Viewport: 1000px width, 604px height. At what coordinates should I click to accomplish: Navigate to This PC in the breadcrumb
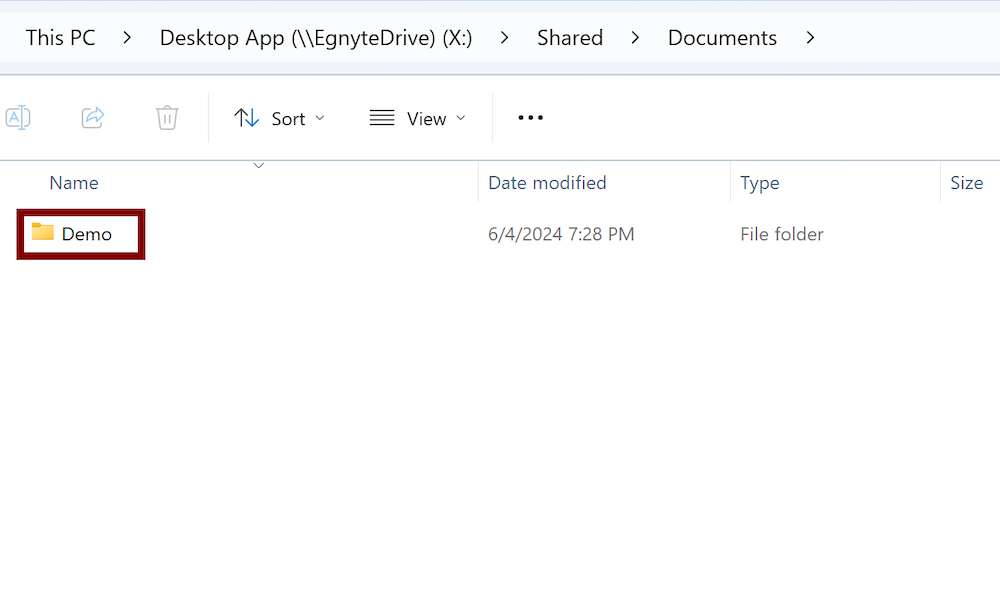pyautogui.click(x=60, y=37)
